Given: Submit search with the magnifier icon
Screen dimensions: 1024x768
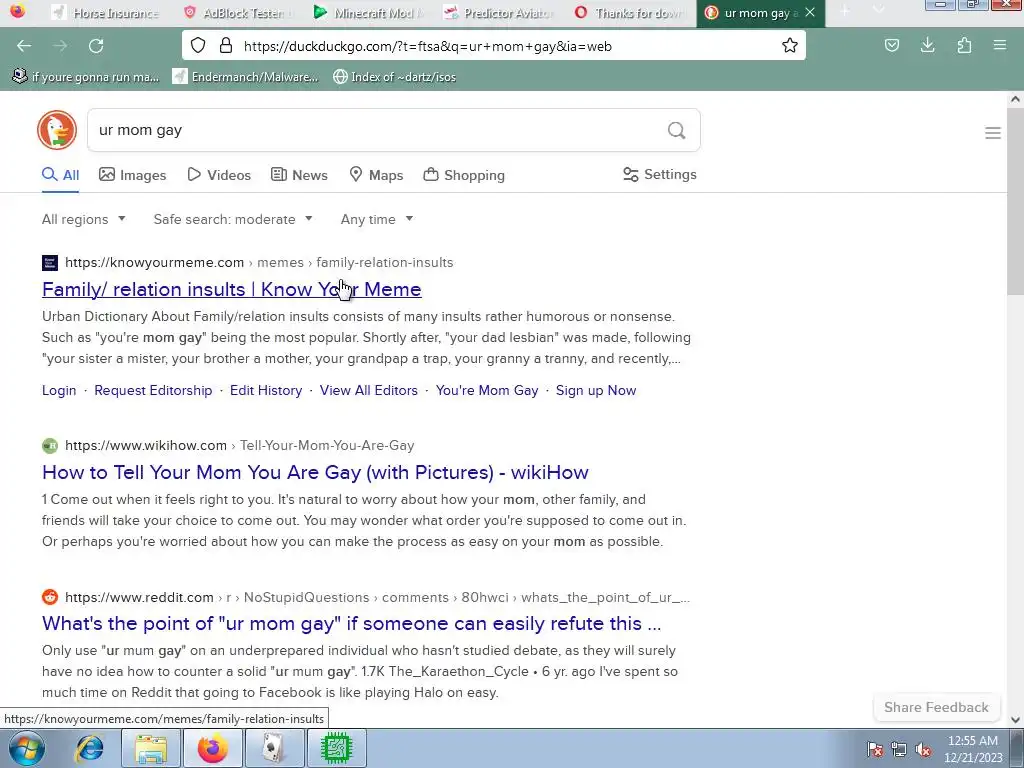Looking at the screenshot, I should coord(677,131).
